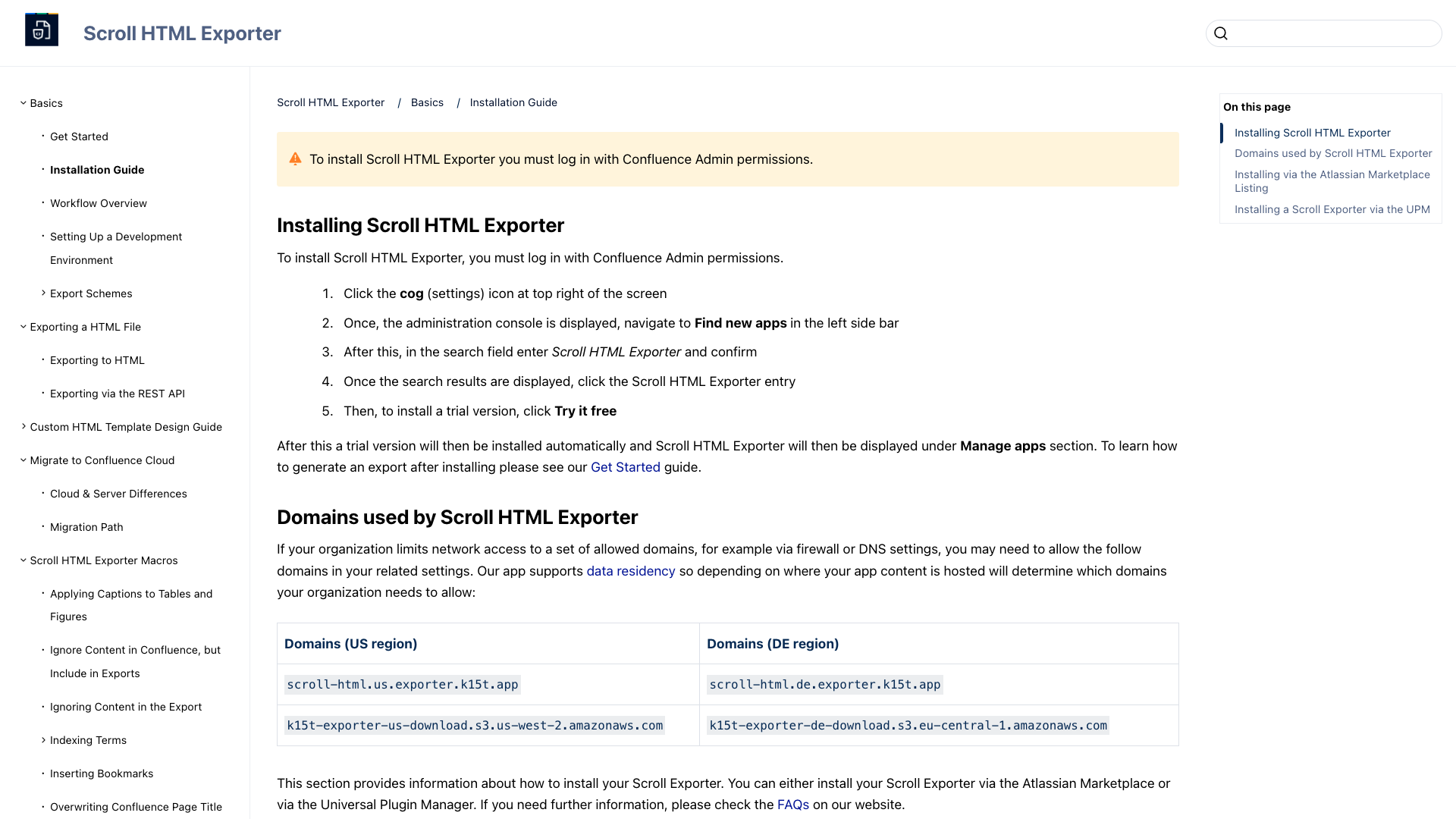The height and width of the screenshot is (819, 1456).
Task: Expand the Custom HTML Template Design Guide section
Action: tap(24, 426)
